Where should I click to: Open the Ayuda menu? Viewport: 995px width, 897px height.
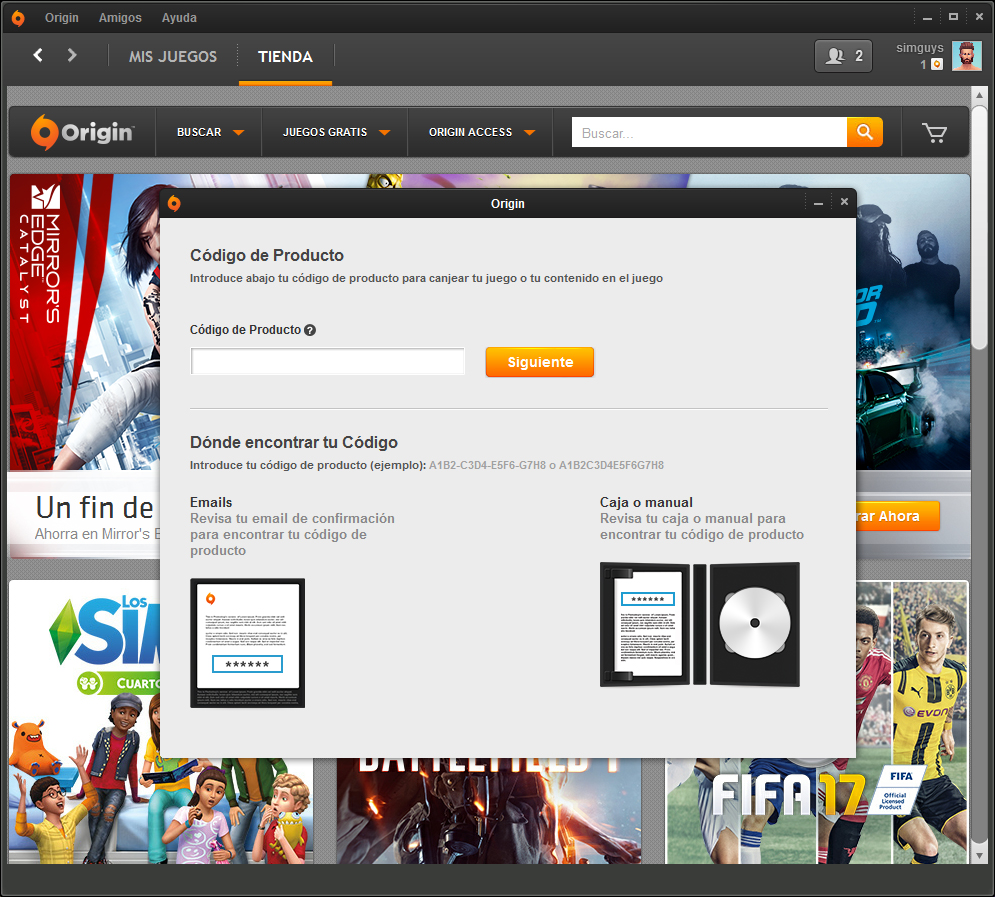179,18
